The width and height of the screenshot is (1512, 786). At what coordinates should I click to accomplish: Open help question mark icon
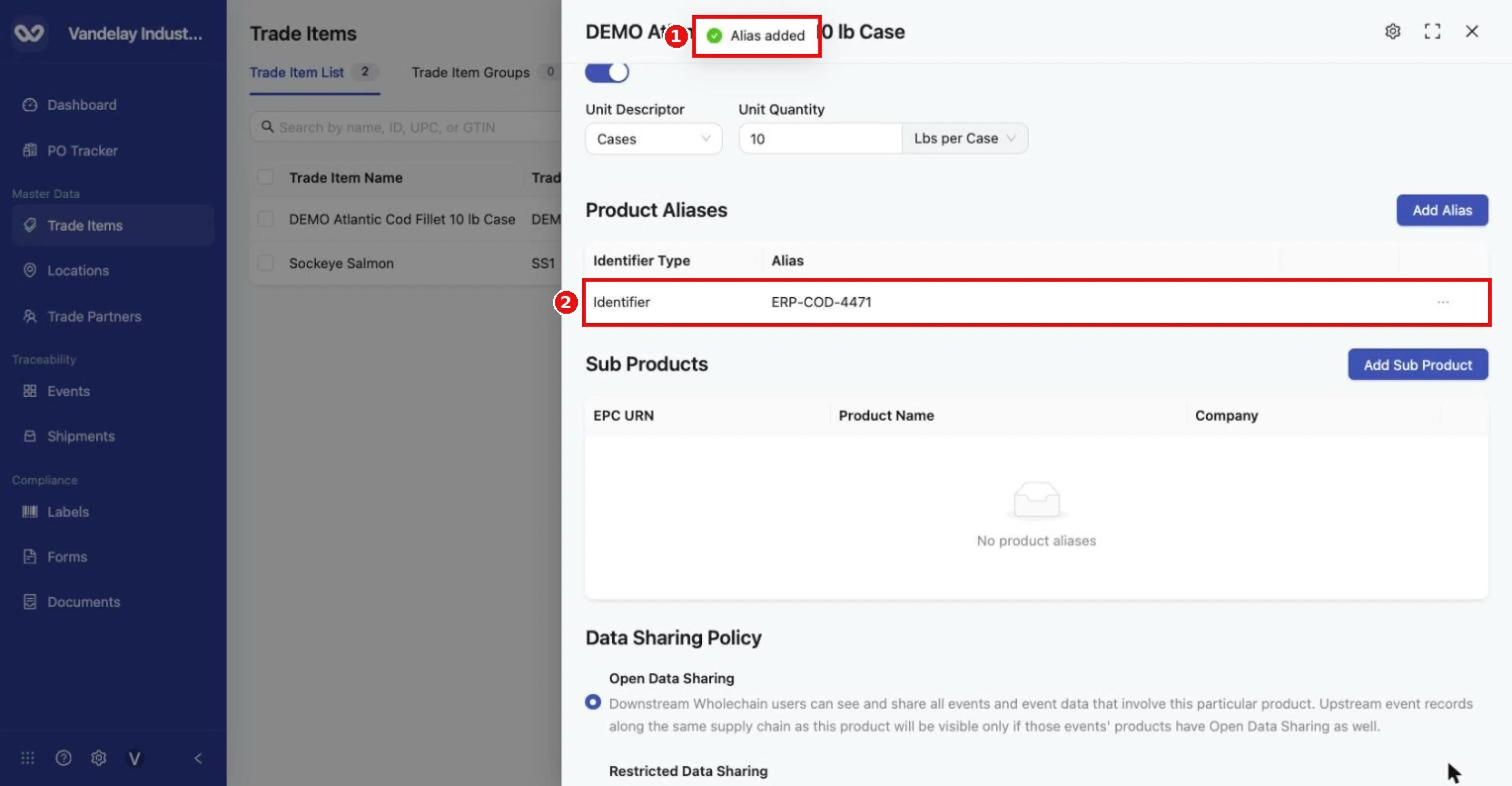click(63, 758)
